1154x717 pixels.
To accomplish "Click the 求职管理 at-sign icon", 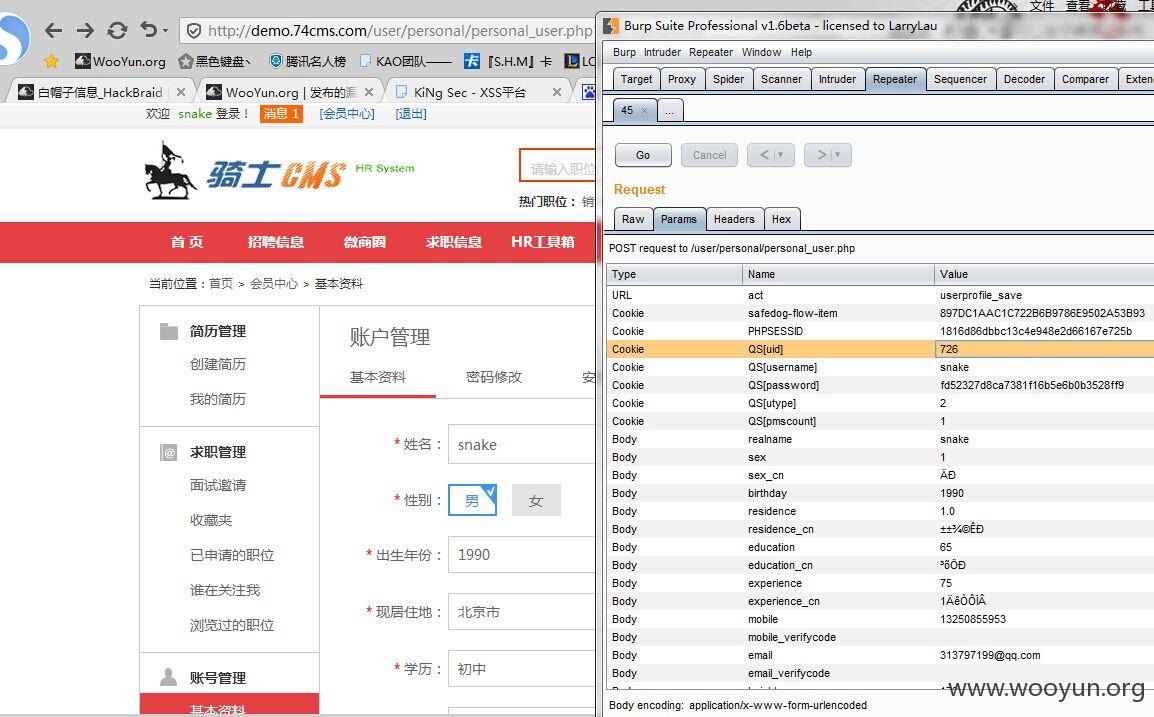I will coord(169,452).
